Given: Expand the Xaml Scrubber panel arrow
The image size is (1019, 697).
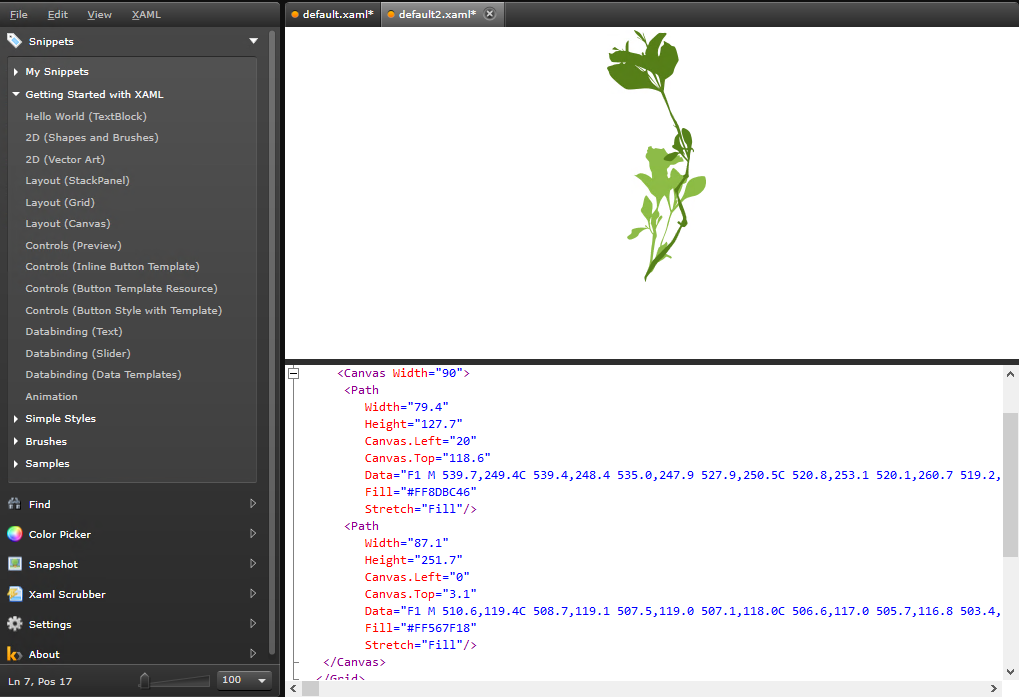Looking at the screenshot, I should tap(253, 593).
